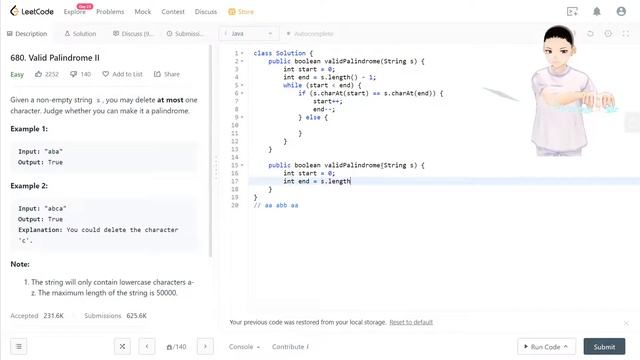
Task: Switch to the problem Discuss tab
Action: [133, 33]
